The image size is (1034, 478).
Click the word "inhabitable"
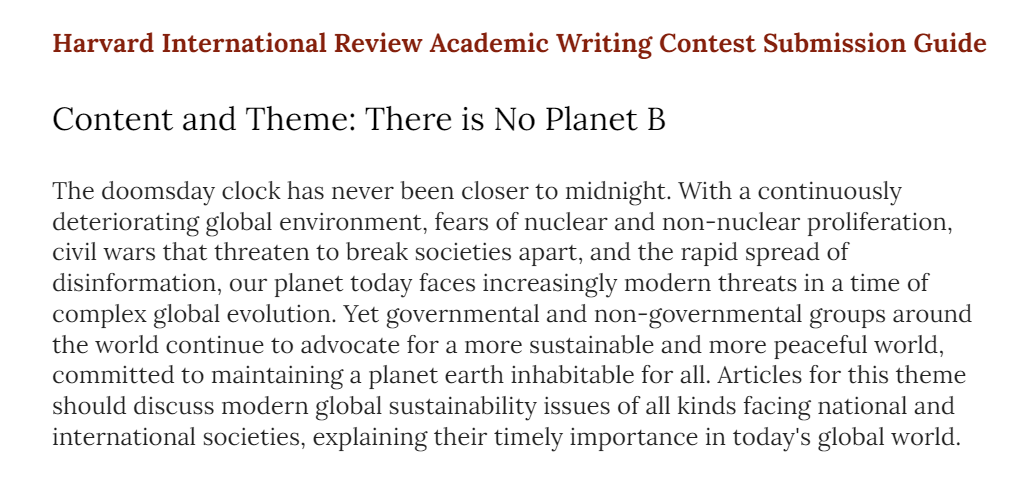click(558, 376)
